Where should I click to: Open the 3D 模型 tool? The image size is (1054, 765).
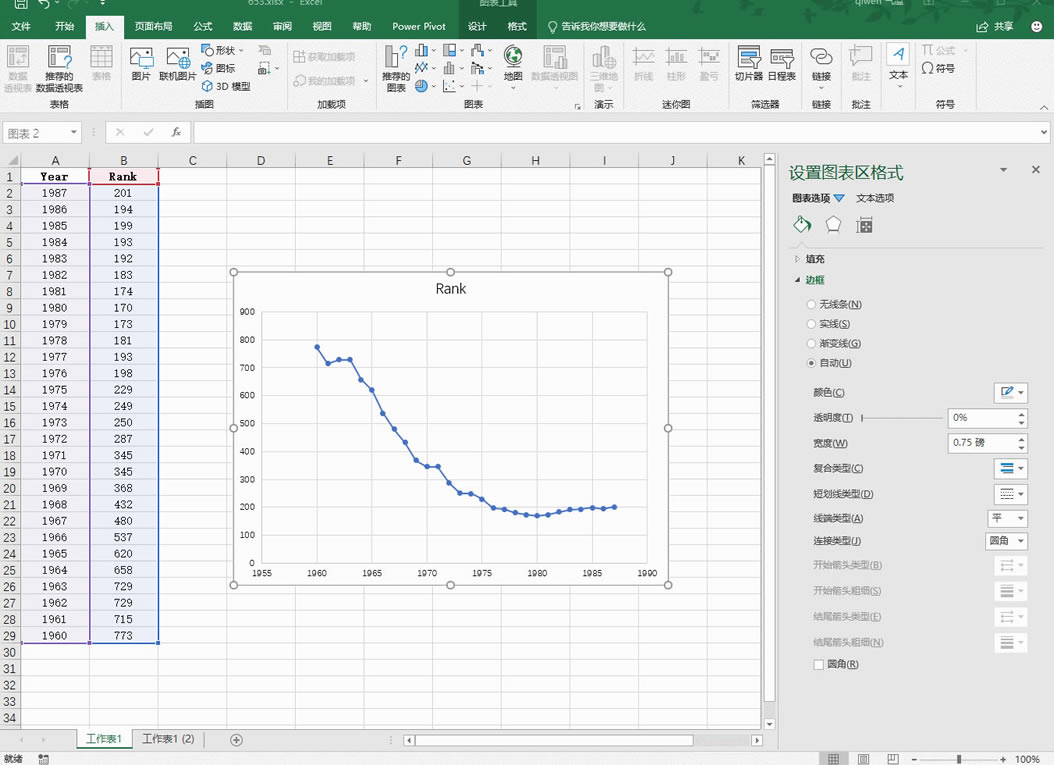(x=225, y=85)
